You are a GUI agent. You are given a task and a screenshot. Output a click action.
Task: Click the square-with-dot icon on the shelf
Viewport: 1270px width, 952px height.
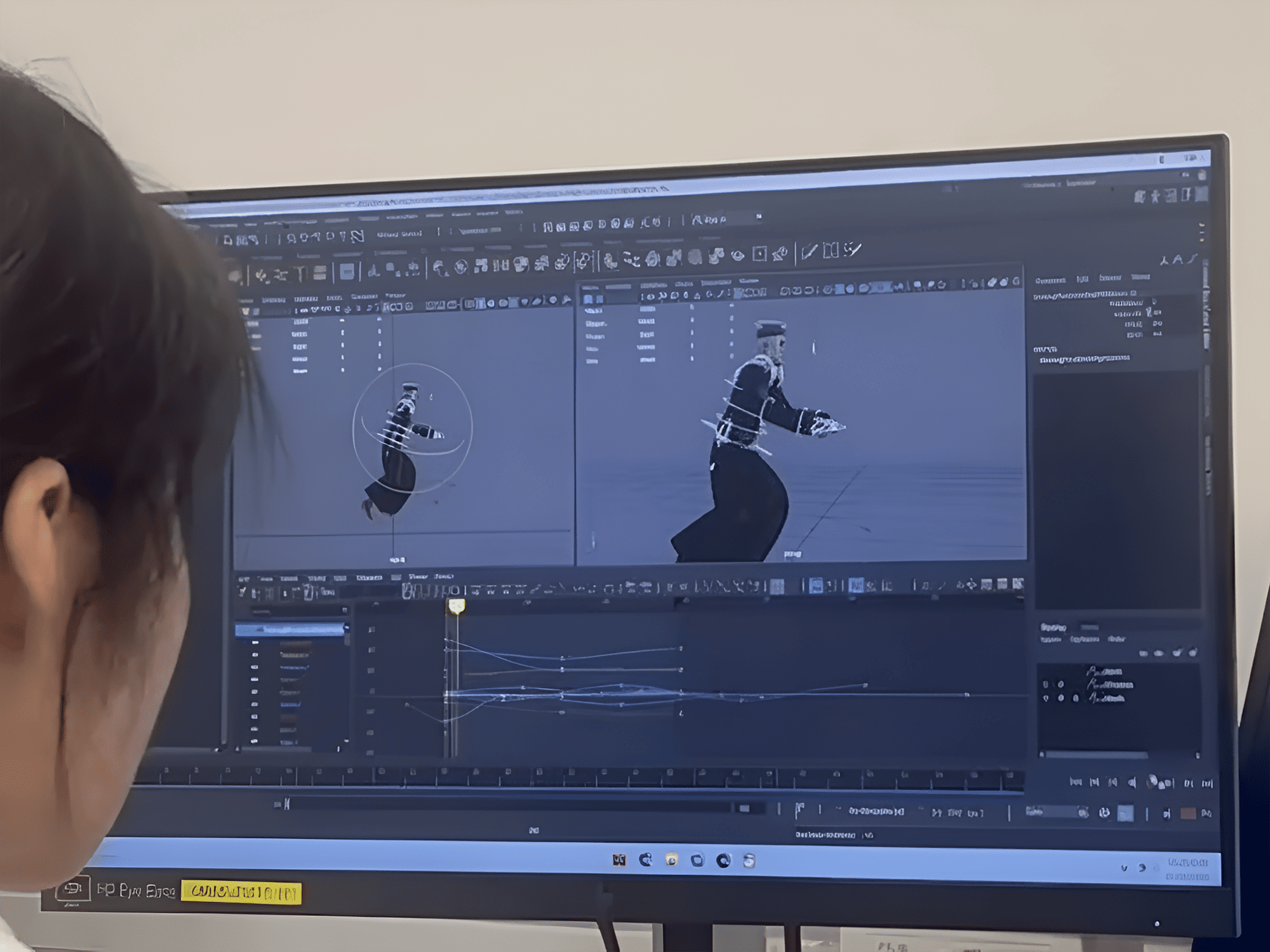coord(759,254)
